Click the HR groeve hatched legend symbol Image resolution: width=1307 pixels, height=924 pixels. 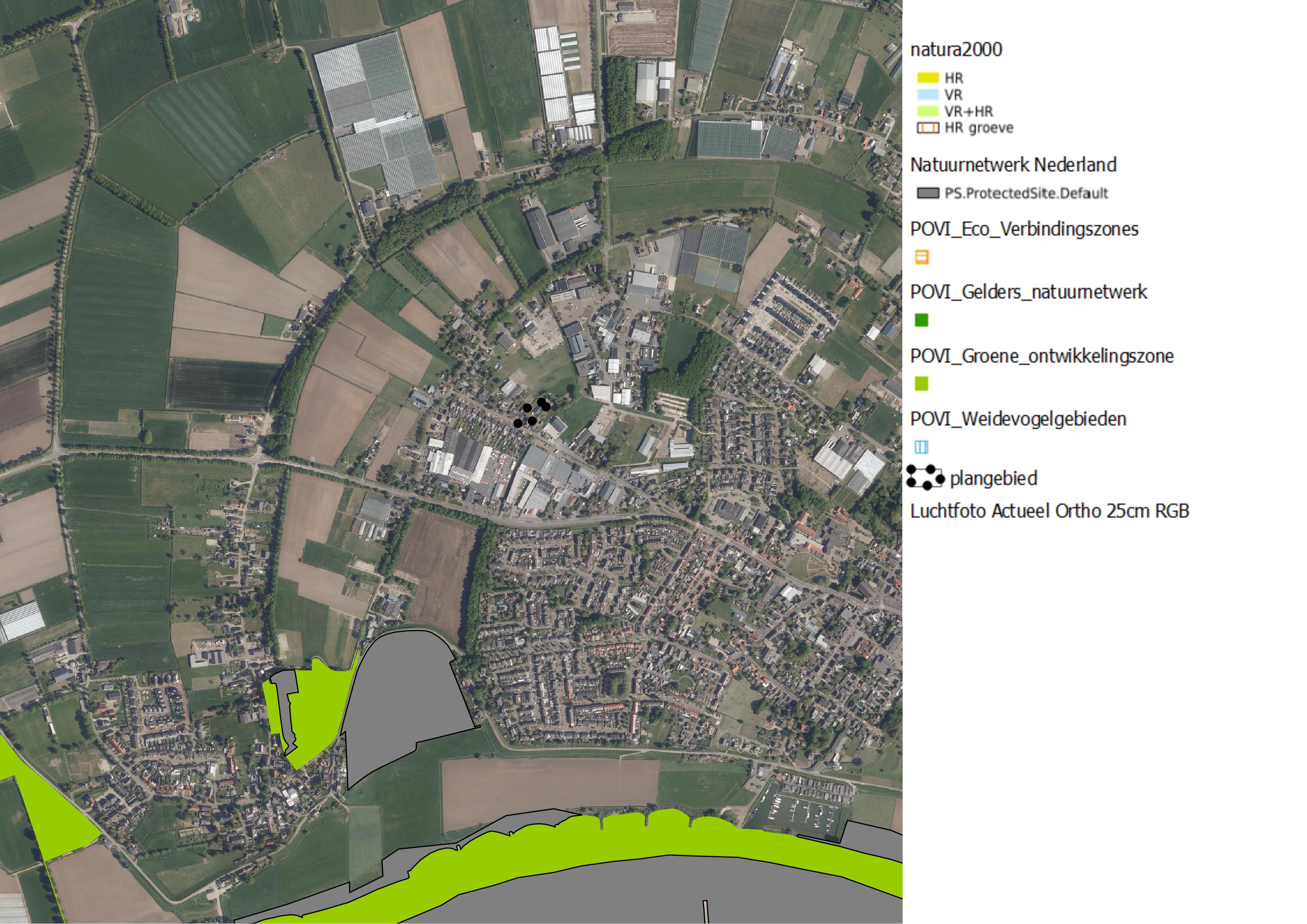pyautogui.click(x=927, y=127)
